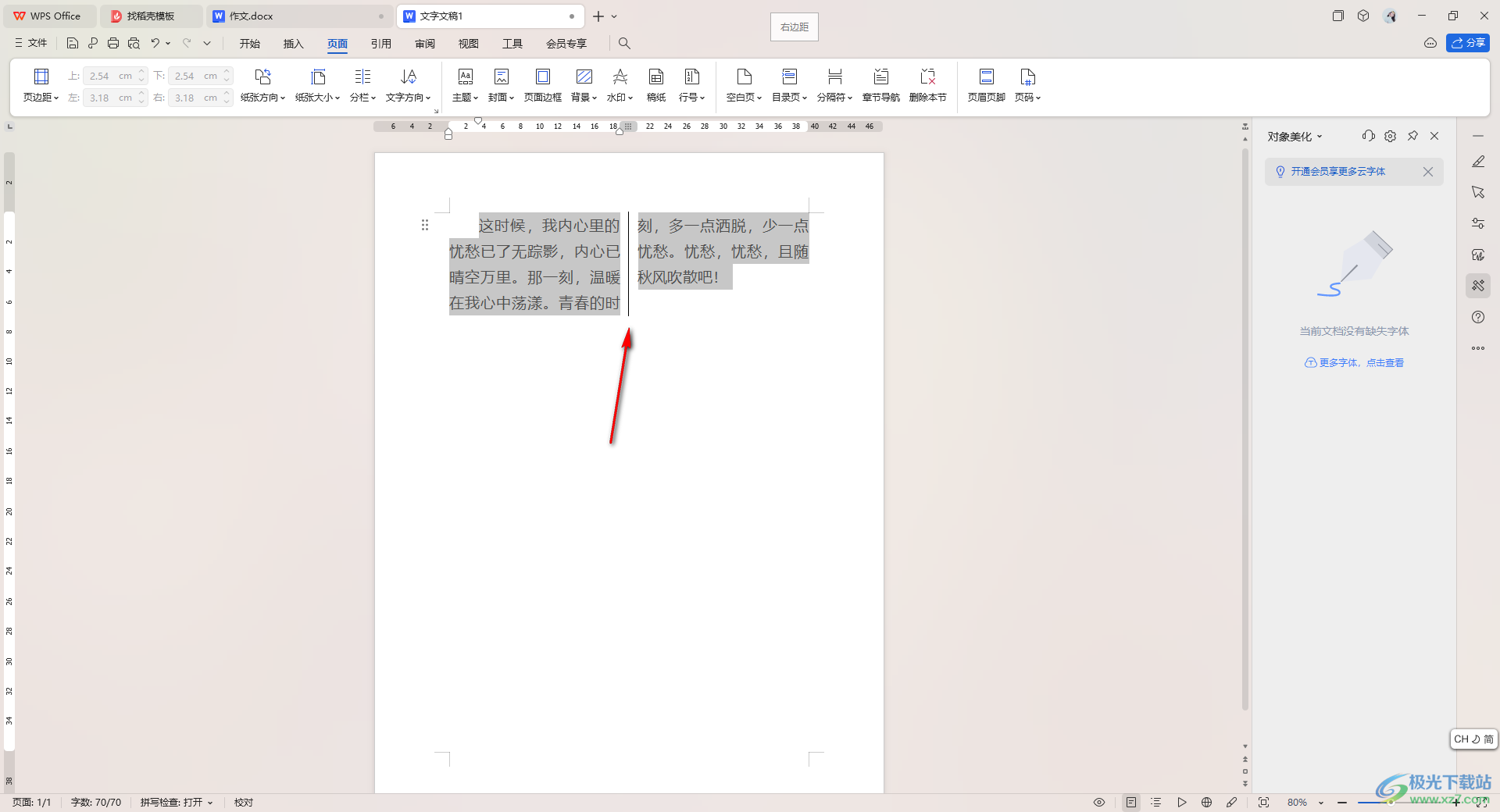Click 开通会员享更多云字体 link

point(1337,172)
